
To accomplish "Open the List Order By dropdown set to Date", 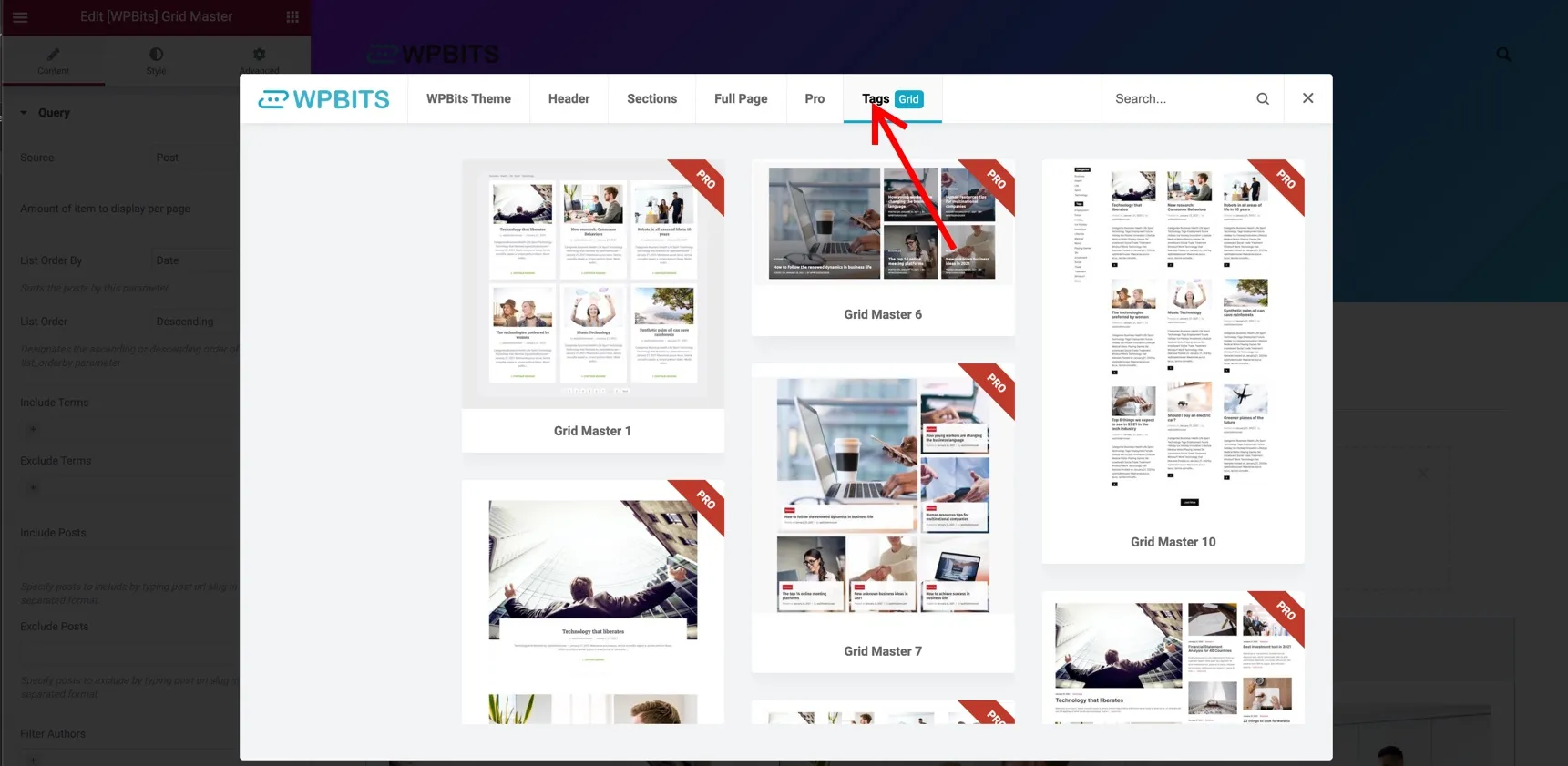I will click(195, 260).
